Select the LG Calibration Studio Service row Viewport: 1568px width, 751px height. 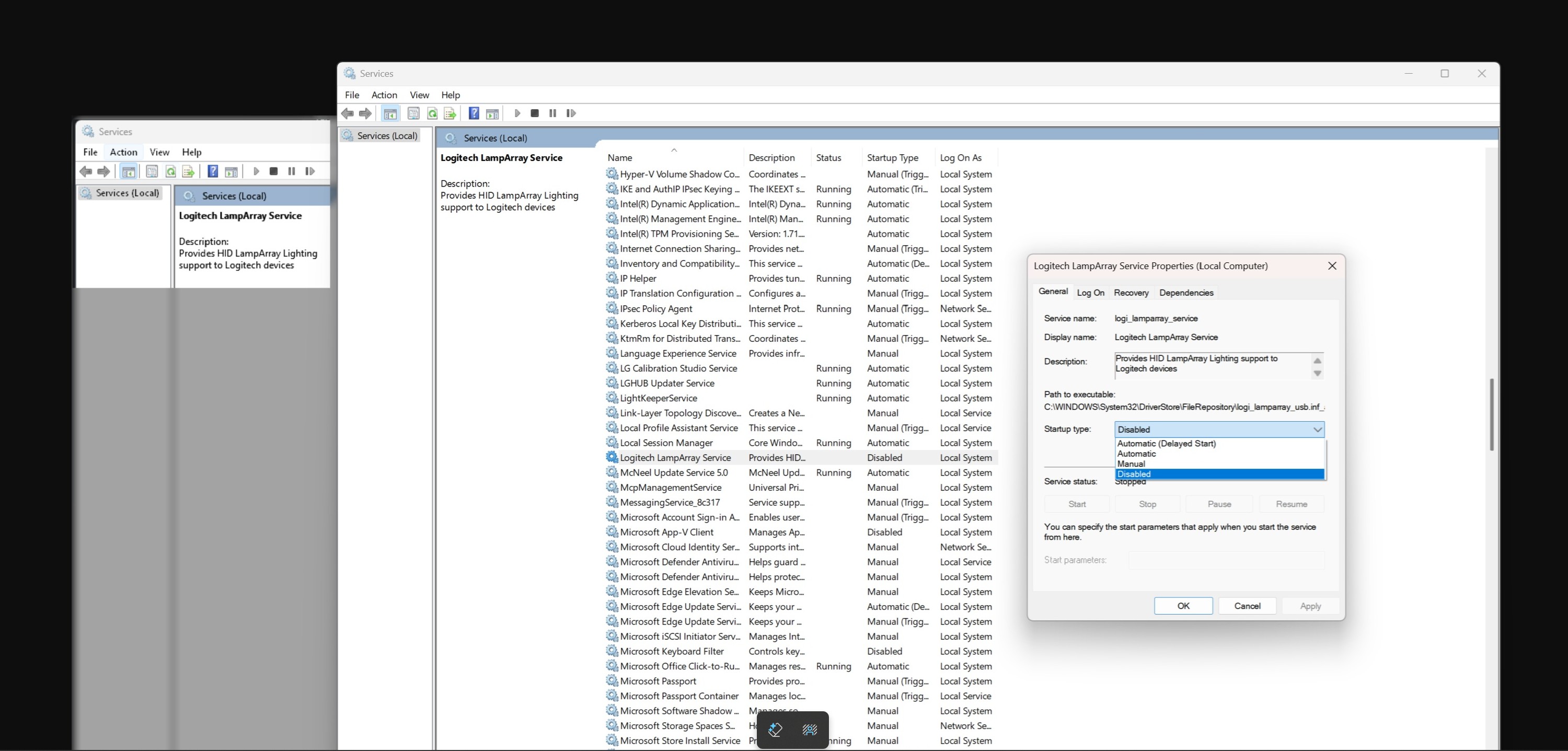pos(801,368)
